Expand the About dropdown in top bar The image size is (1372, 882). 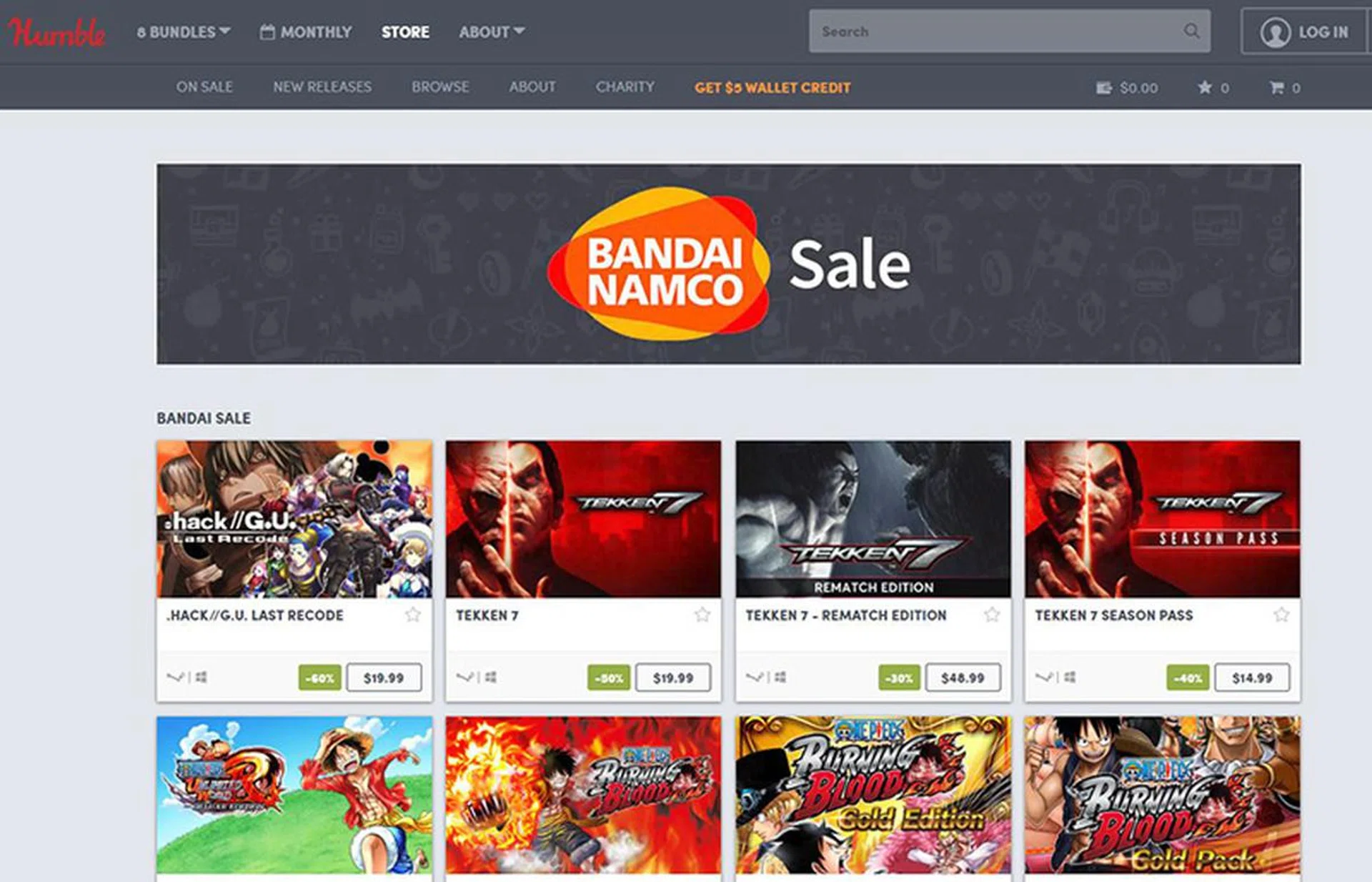click(x=492, y=32)
